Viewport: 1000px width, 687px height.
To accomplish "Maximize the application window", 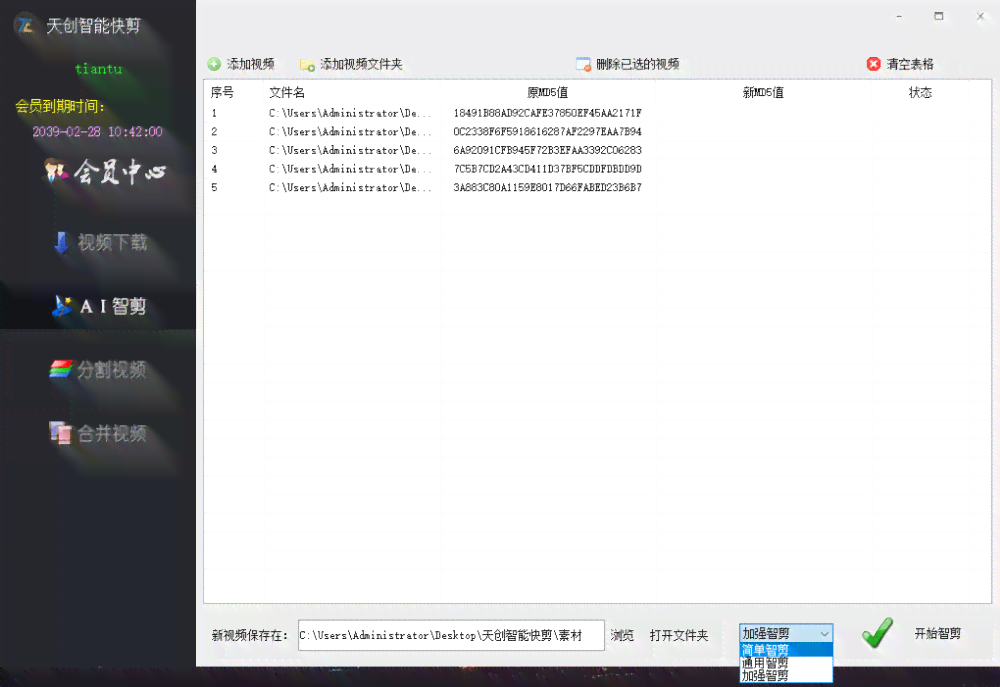I will (x=939, y=17).
